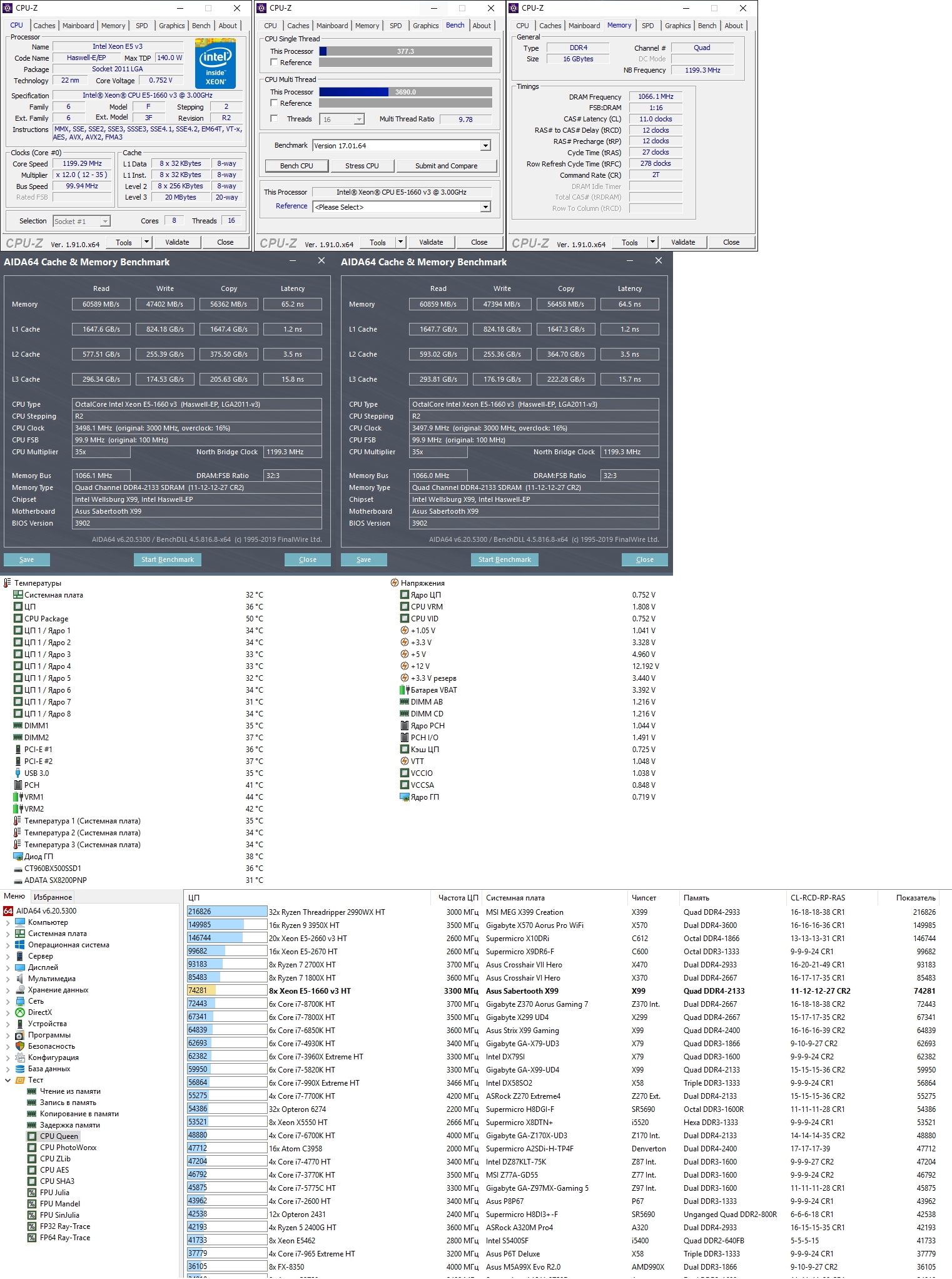
Task: Open Graphics tab in CPU-Z CPU window
Action: click(172, 26)
